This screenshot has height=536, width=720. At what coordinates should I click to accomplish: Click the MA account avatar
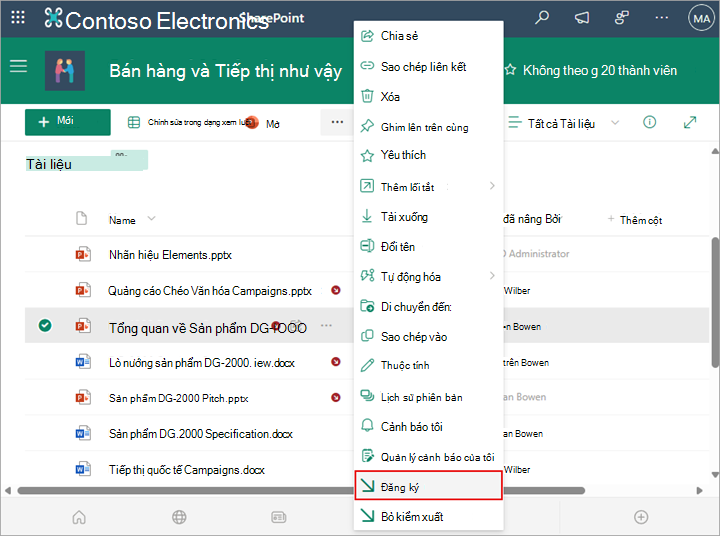701,19
